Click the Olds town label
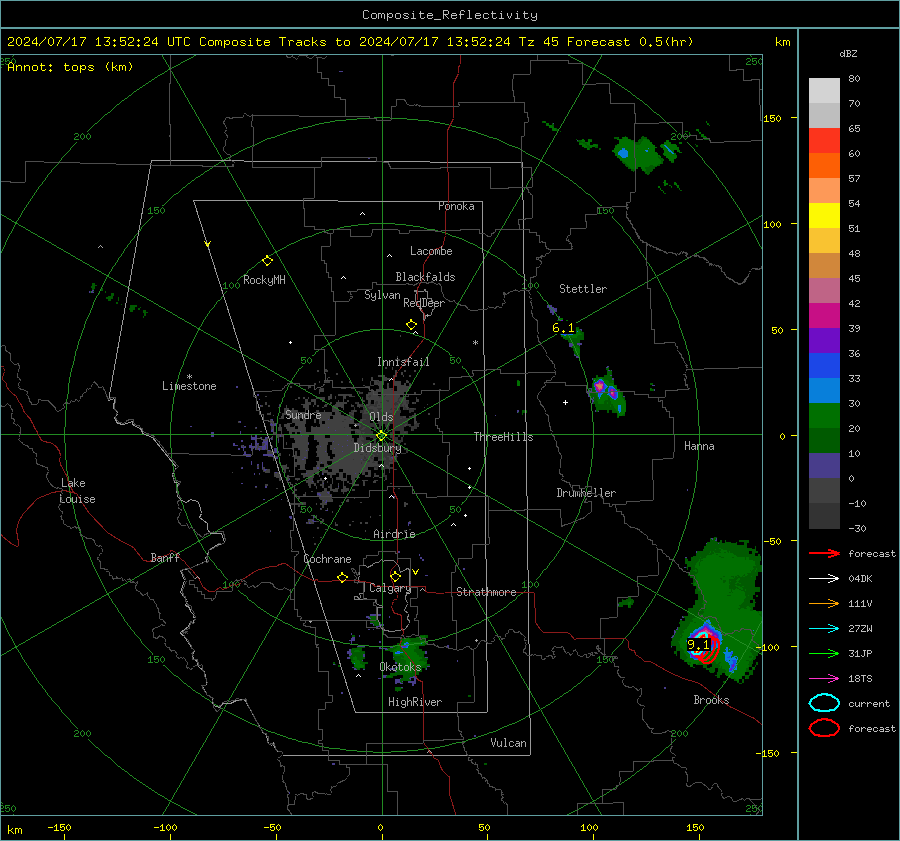This screenshot has height=841, width=900. (381, 417)
